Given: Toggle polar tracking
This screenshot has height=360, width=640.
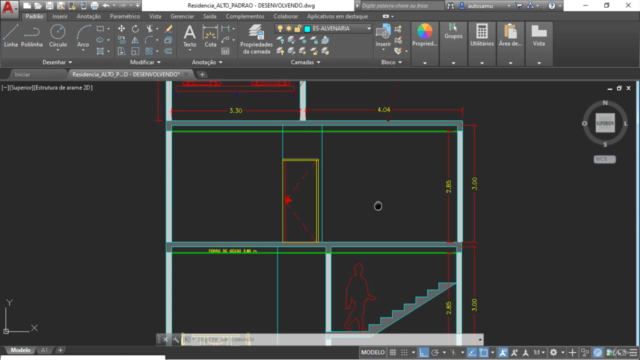Looking at the screenshot, I should click(x=435, y=352).
